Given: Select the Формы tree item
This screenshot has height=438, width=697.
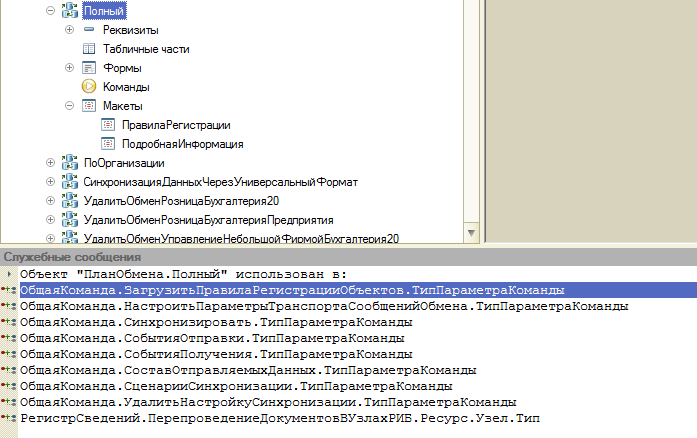Looking at the screenshot, I should click(x=122, y=68).
